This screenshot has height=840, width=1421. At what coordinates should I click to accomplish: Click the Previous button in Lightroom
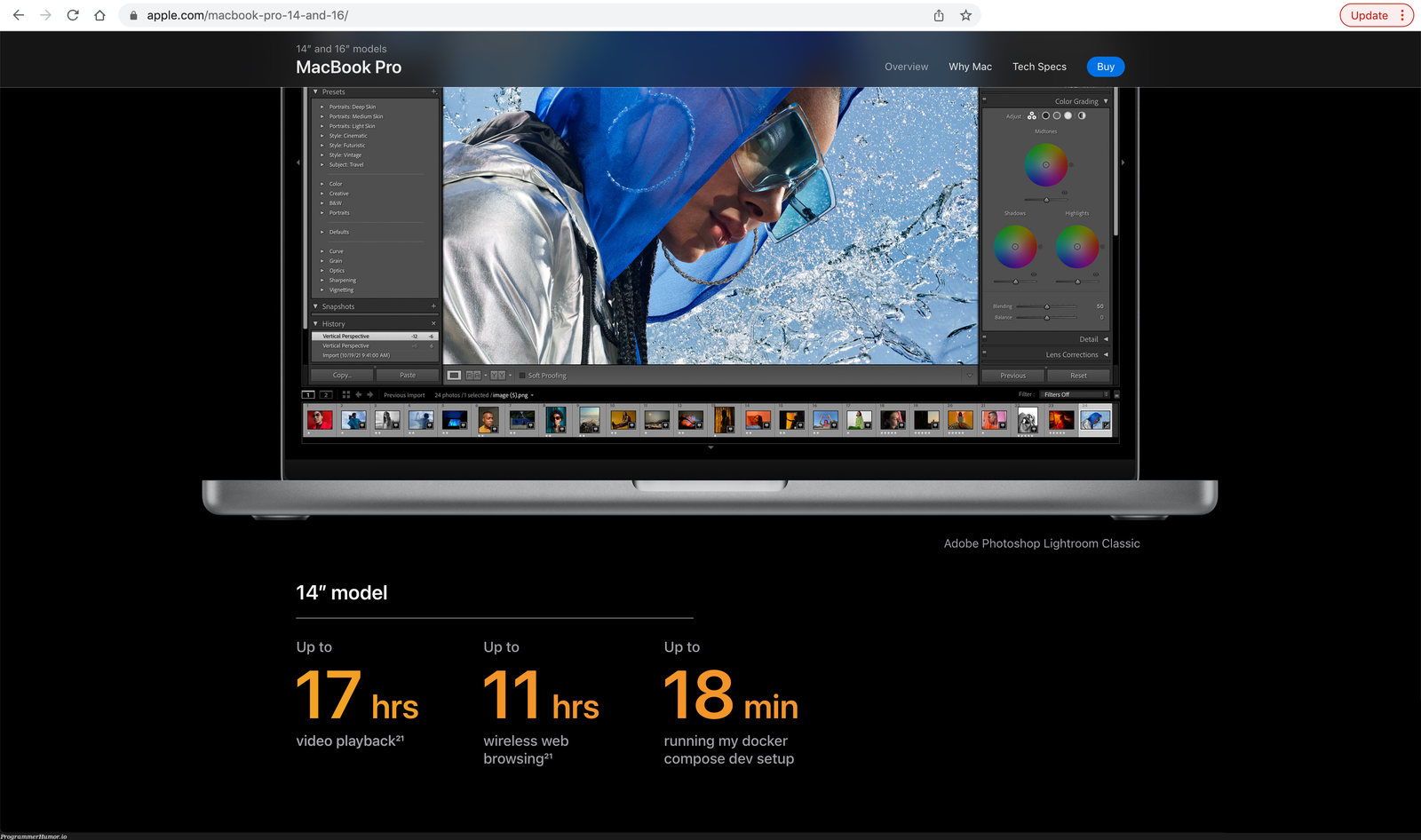(x=1012, y=375)
